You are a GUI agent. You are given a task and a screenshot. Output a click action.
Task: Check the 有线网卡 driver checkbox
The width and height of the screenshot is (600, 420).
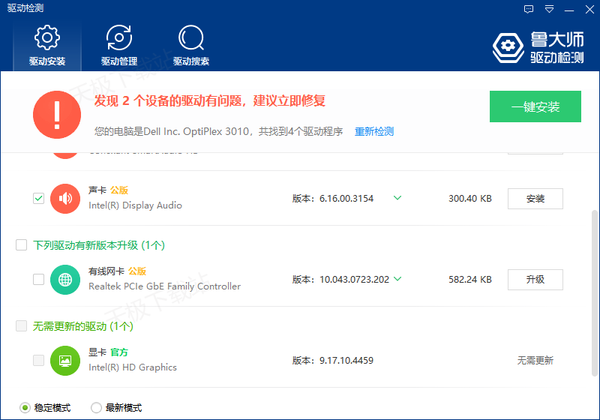point(38,279)
